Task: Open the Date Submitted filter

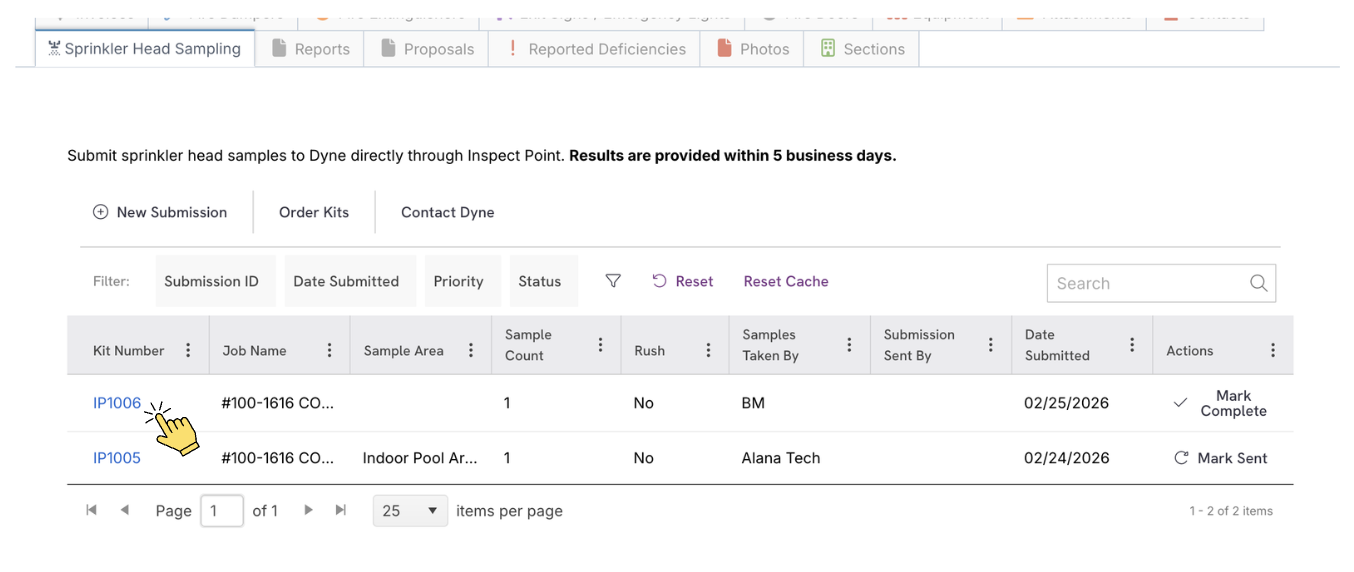Action: 346,281
